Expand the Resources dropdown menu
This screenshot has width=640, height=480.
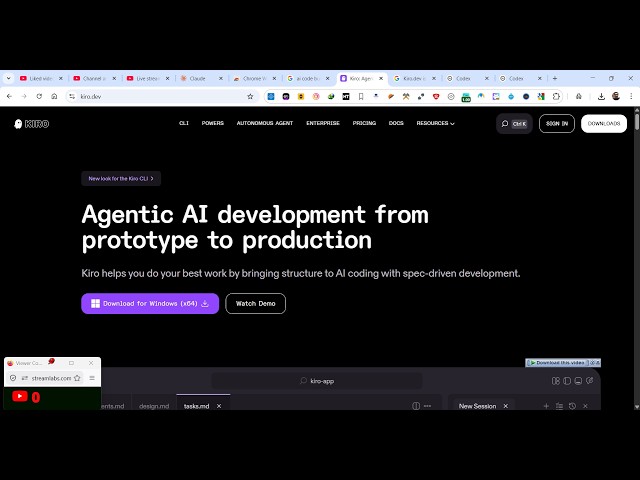click(x=436, y=123)
